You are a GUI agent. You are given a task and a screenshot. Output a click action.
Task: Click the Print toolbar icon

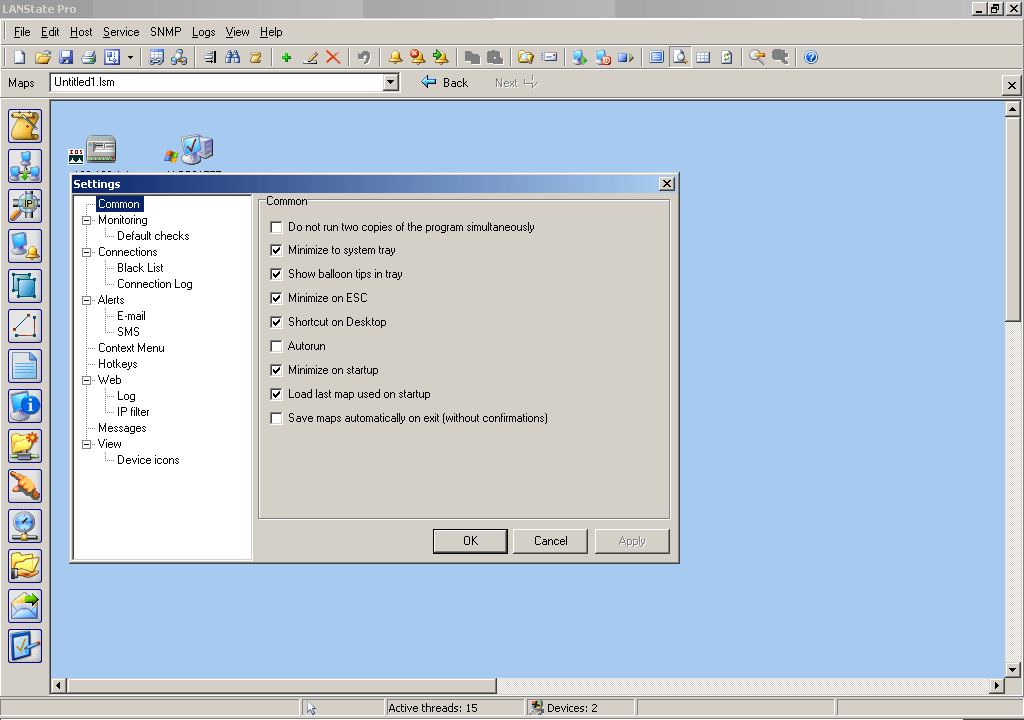(88, 57)
